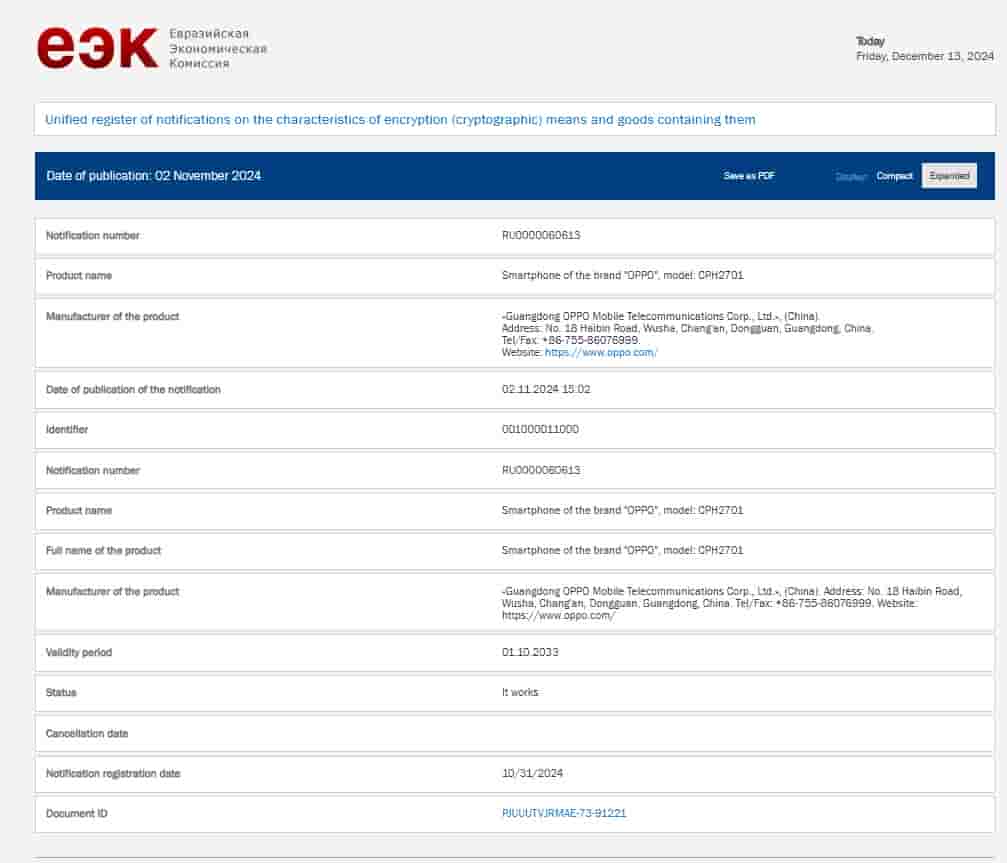Switch display mode to Compact
The height and width of the screenshot is (863, 1007).
point(893,175)
